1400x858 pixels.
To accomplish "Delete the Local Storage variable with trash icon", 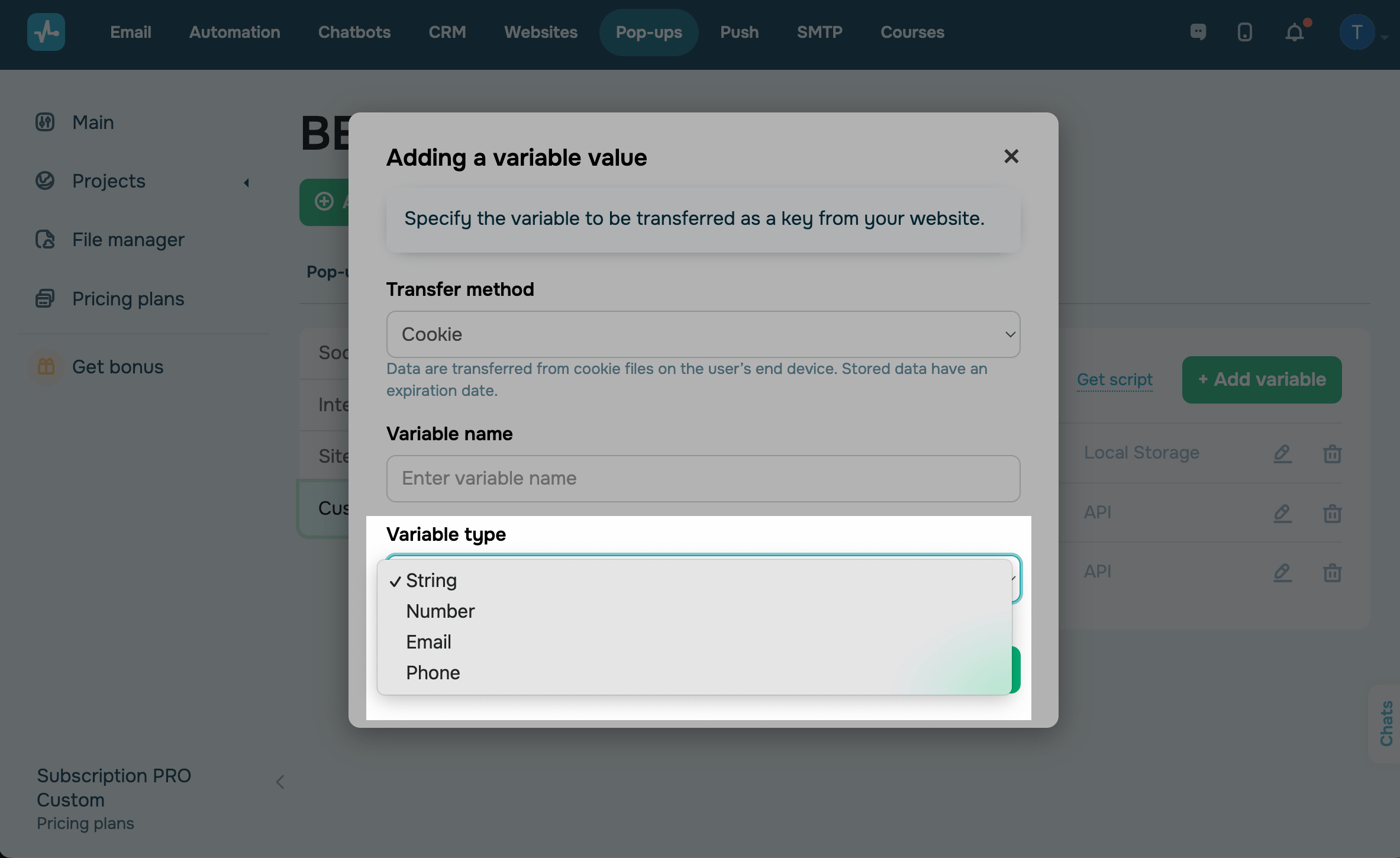I will pos(1332,454).
